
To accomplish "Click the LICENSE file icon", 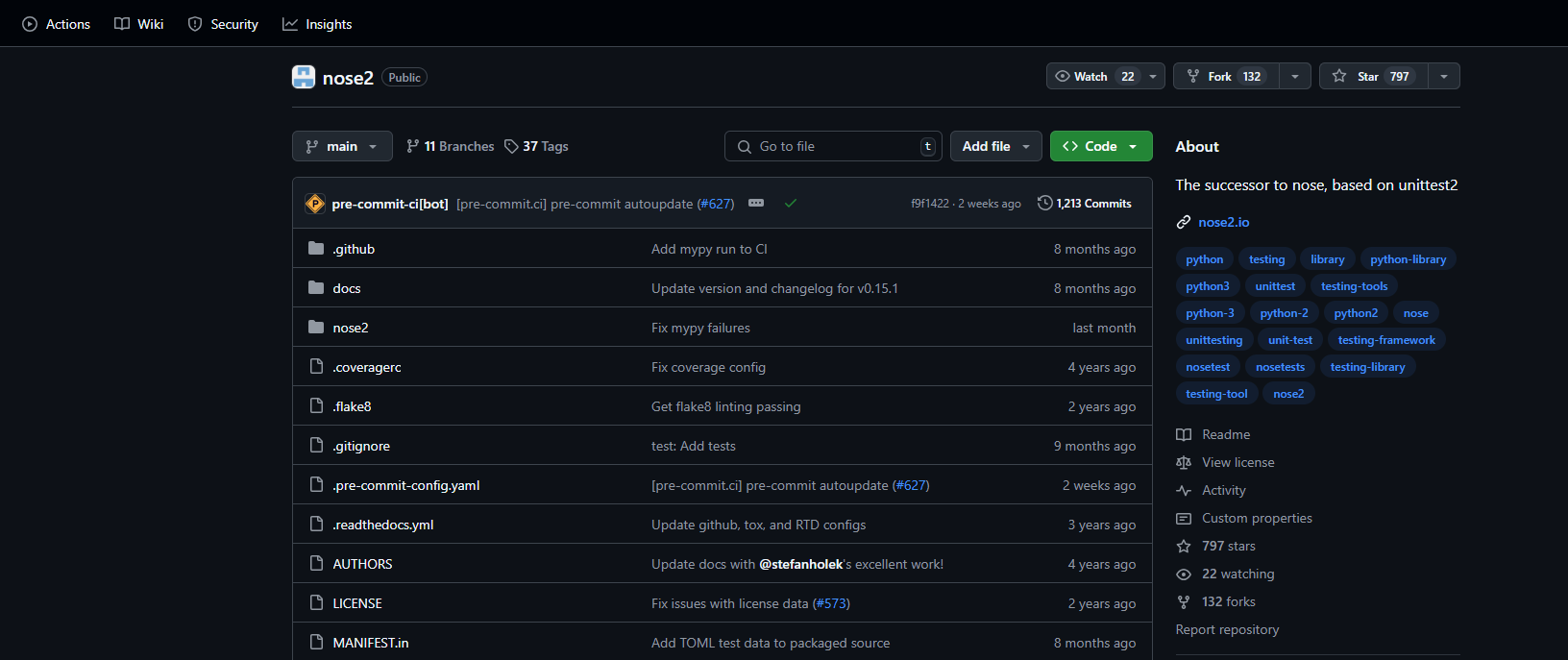I will pos(316,602).
